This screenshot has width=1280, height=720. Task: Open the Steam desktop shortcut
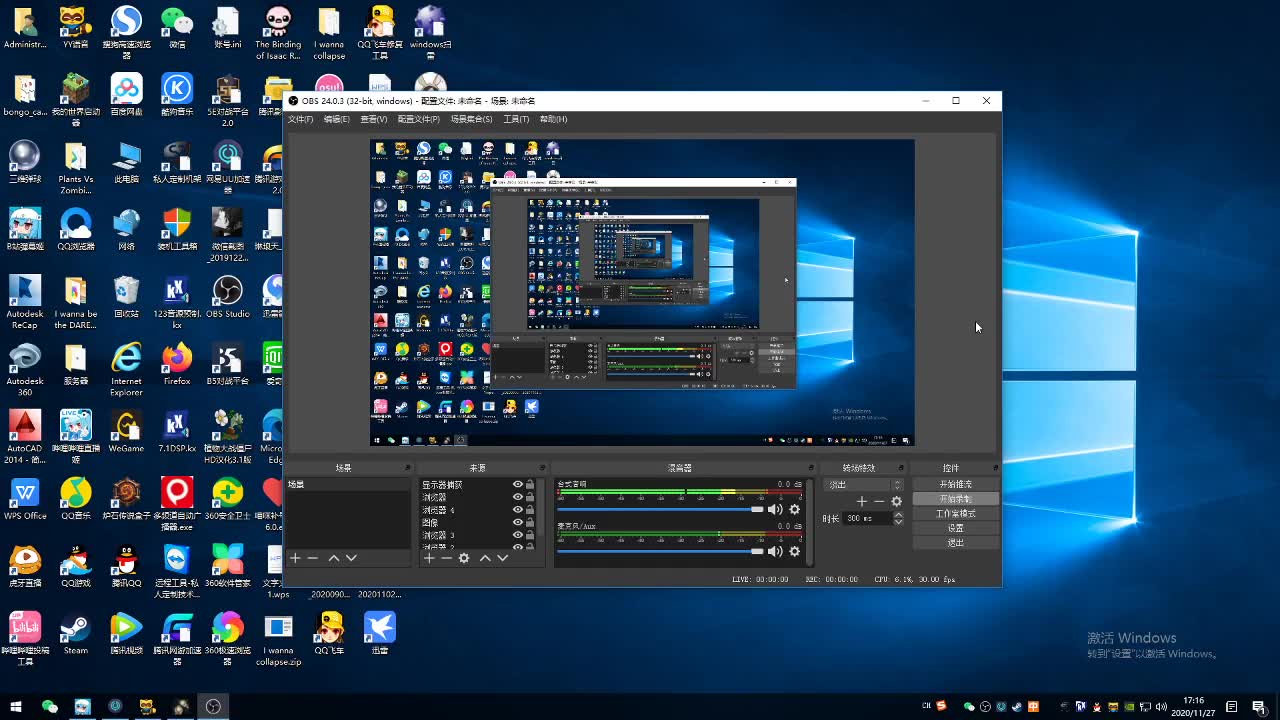click(76, 634)
